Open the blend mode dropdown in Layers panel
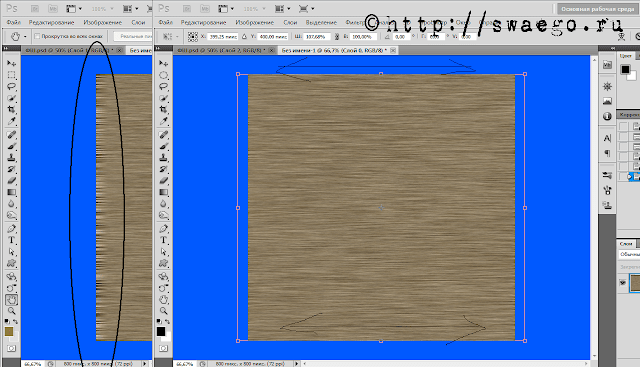This screenshot has width=640, height=367. (629, 254)
